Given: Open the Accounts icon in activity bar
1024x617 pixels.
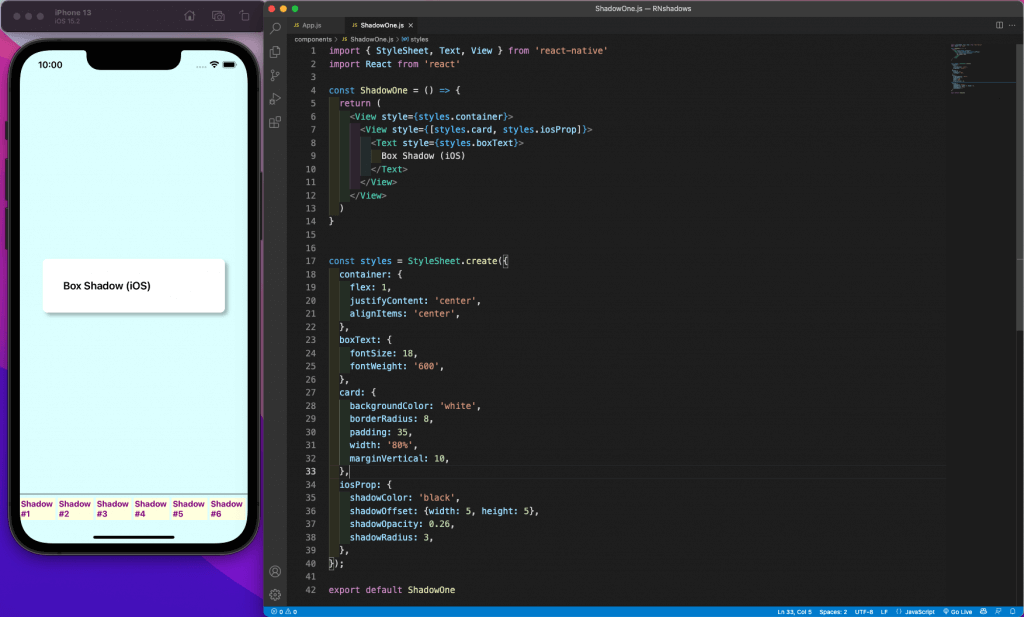Looking at the screenshot, I should (x=275, y=572).
